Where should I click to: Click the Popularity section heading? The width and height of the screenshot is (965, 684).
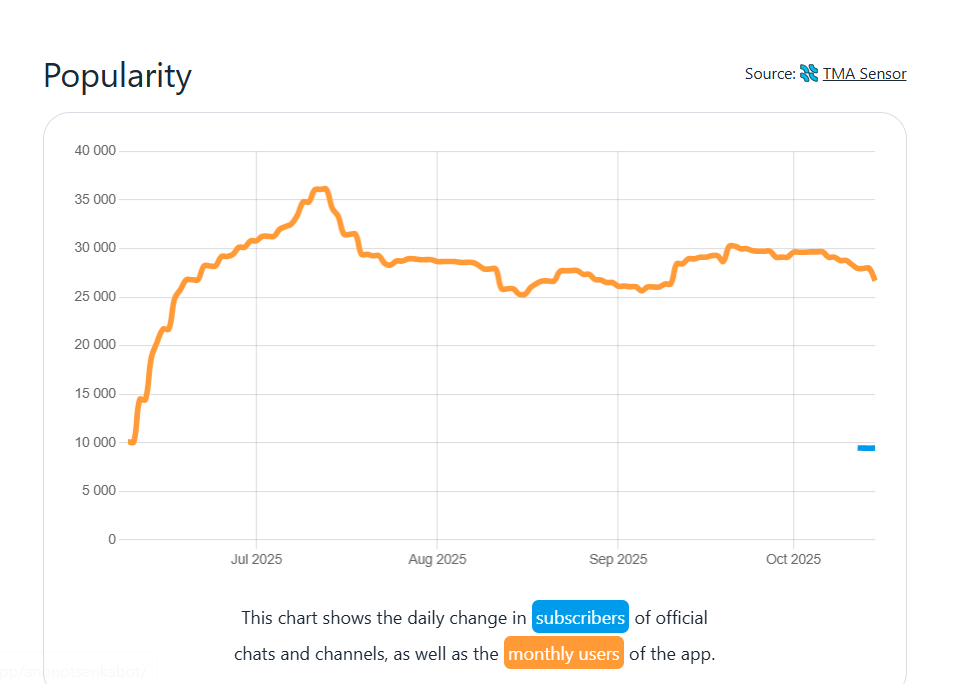[117, 76]
